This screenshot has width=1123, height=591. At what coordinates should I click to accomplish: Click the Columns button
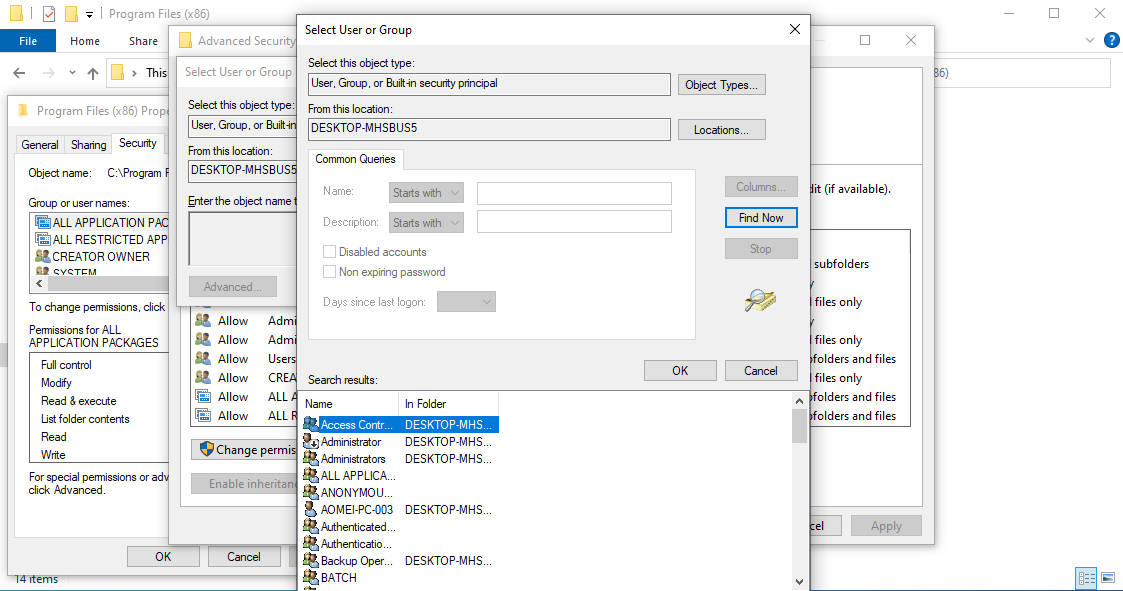point(761,187)
